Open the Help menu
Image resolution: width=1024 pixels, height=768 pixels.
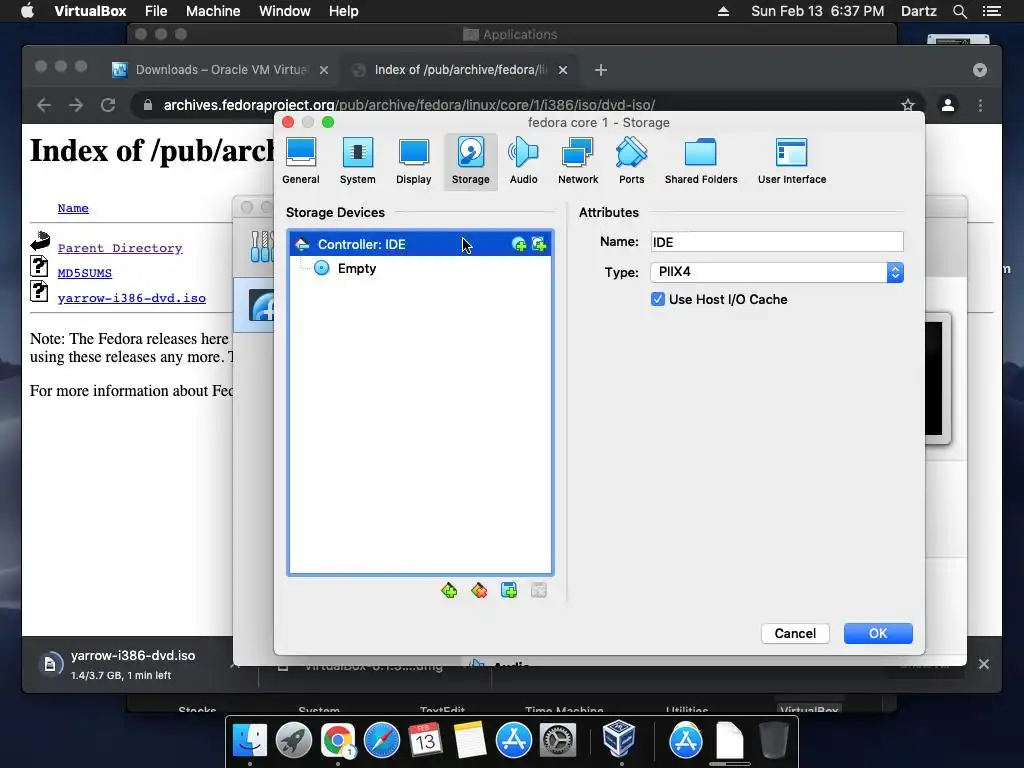tap(344, 11)
